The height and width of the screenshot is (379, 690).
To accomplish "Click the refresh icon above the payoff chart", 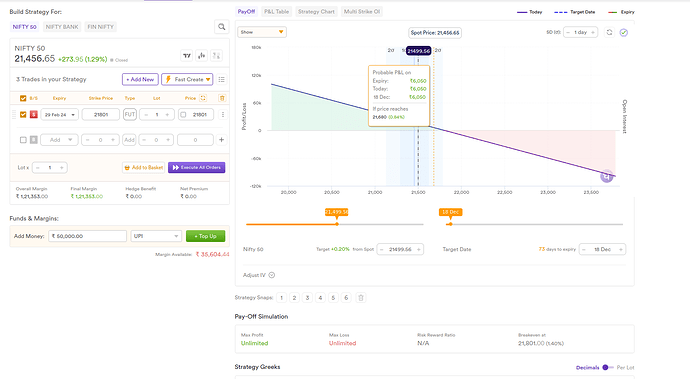I will 609,32.
